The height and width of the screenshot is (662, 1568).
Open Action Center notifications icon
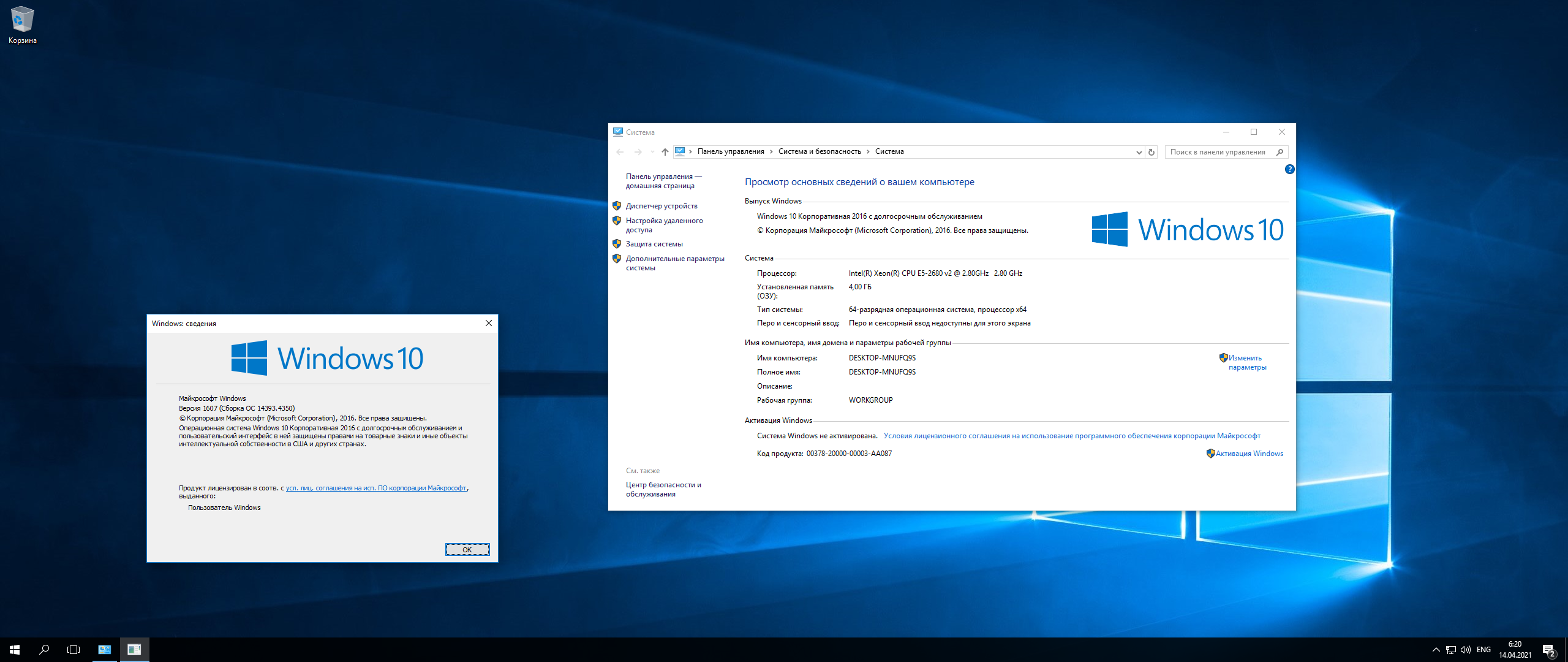(x=1549, y=650)
